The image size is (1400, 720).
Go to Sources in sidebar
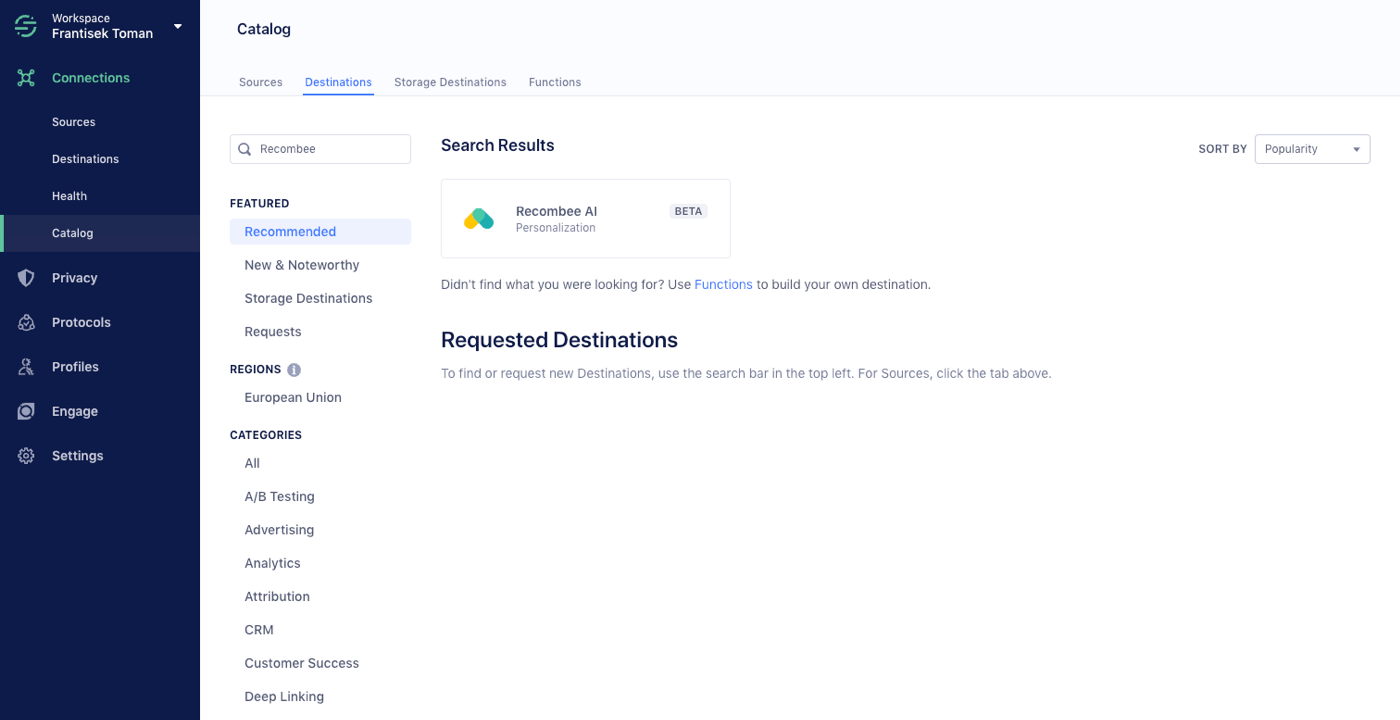coord(74,122)
